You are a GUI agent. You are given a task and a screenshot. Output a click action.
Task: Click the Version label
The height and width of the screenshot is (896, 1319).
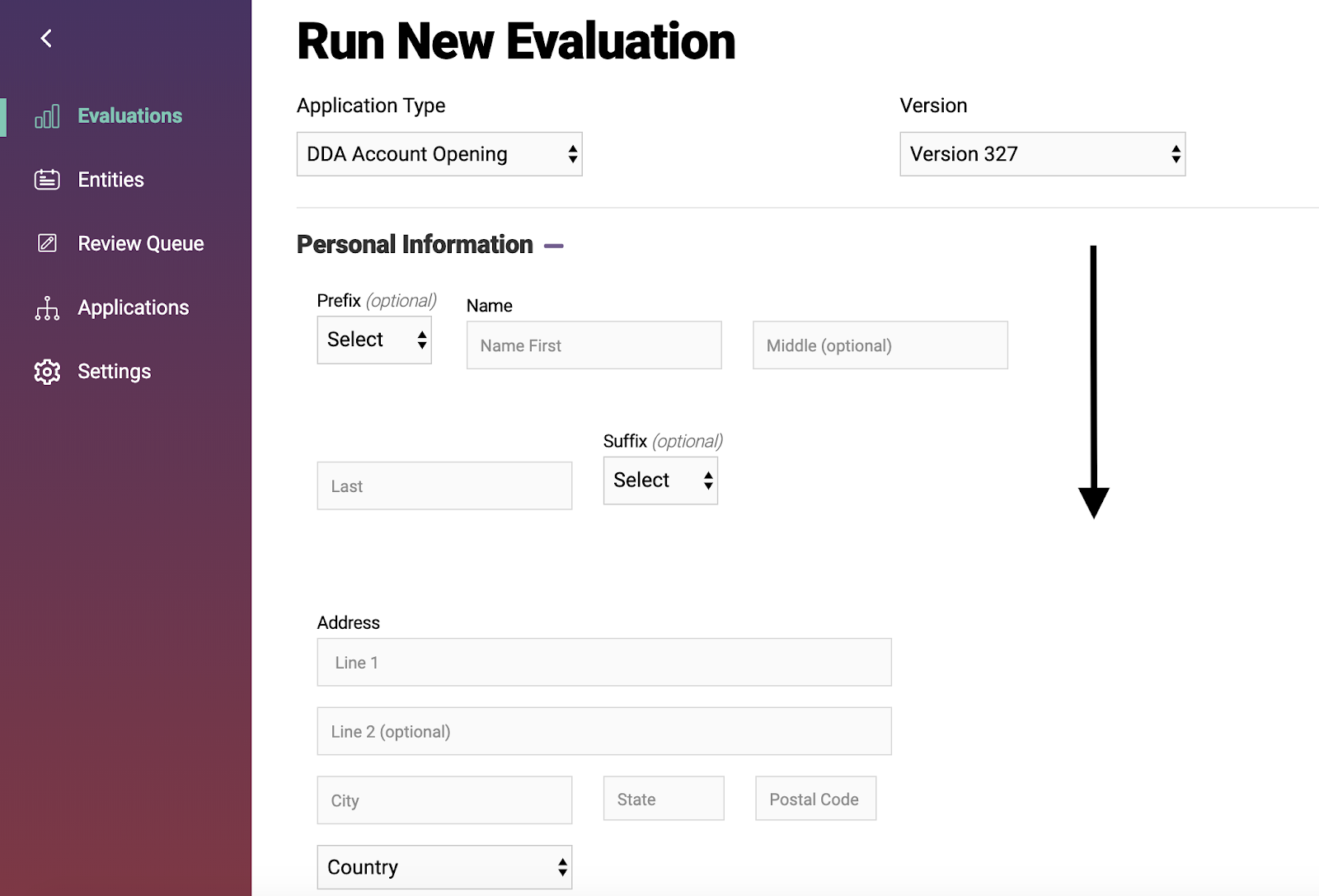click(933, 106)
